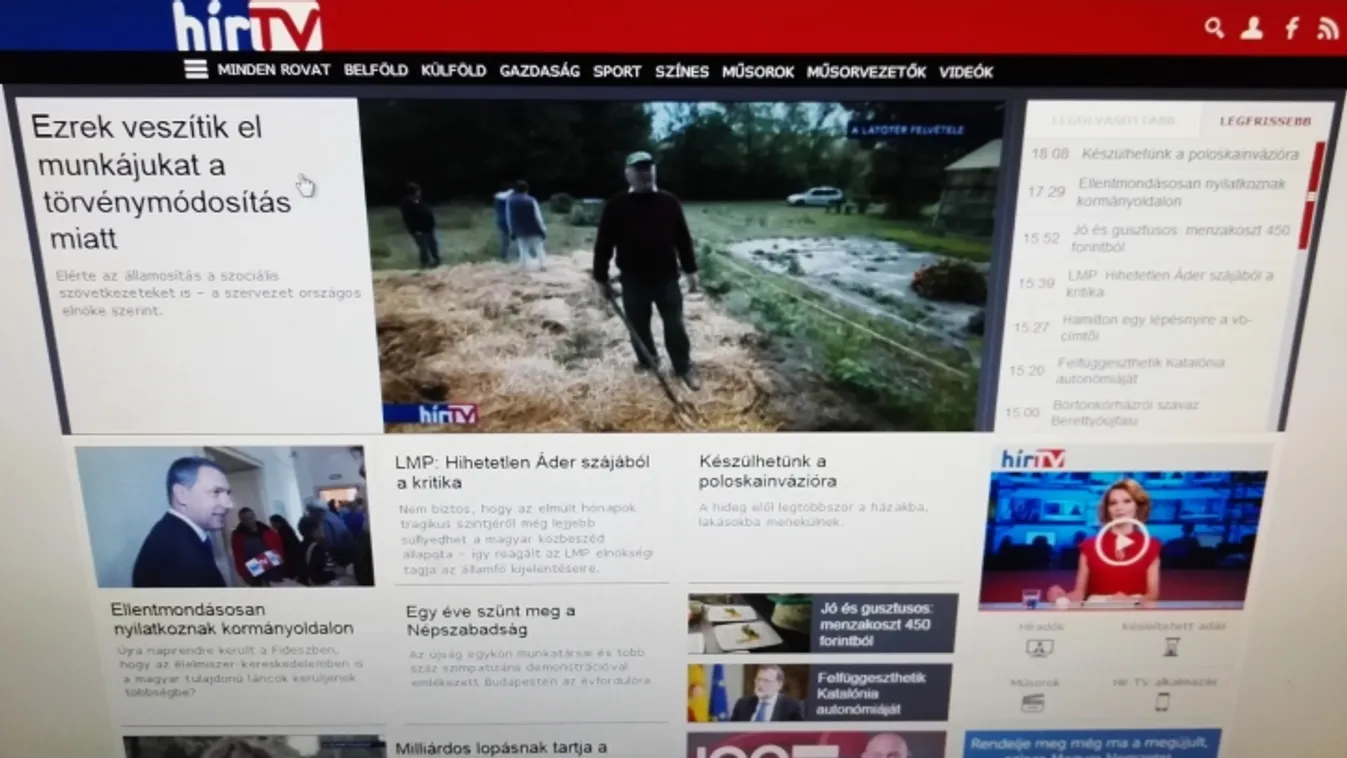The width and height of the screenshot is (1347, 758).
Task: Open search via the magnifier icon
Action: 1214,28
